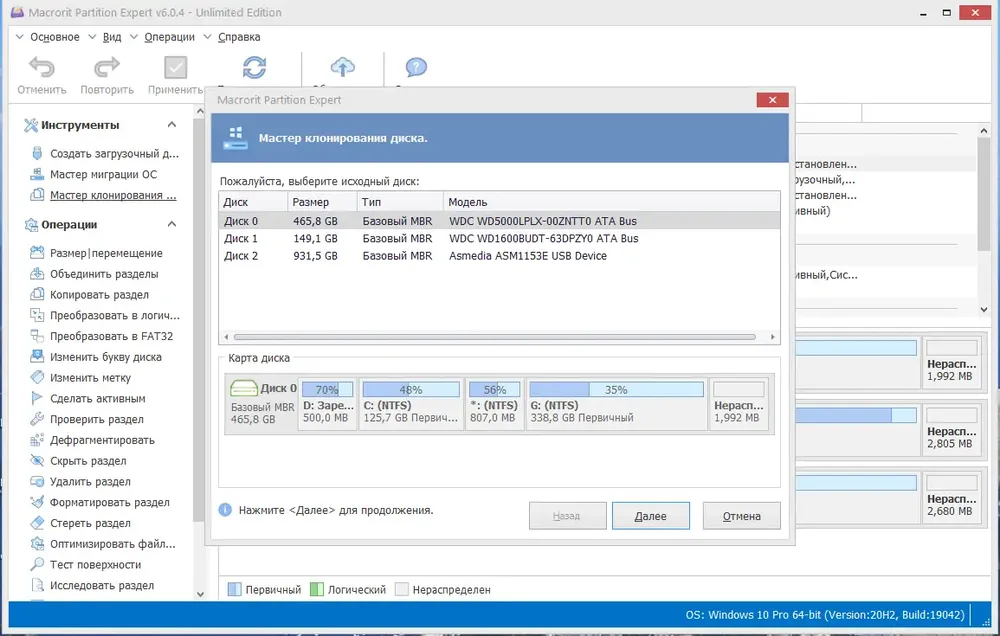Select Диск 2 Asmedia USB row
Screen dimensions: 1000x636
499,256
